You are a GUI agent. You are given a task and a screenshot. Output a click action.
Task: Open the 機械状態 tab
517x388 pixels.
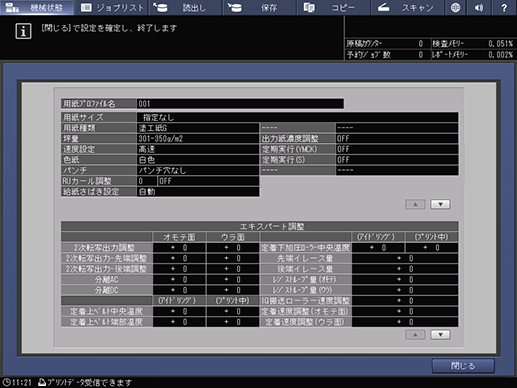pyautogui.click(x=37, y=7)
